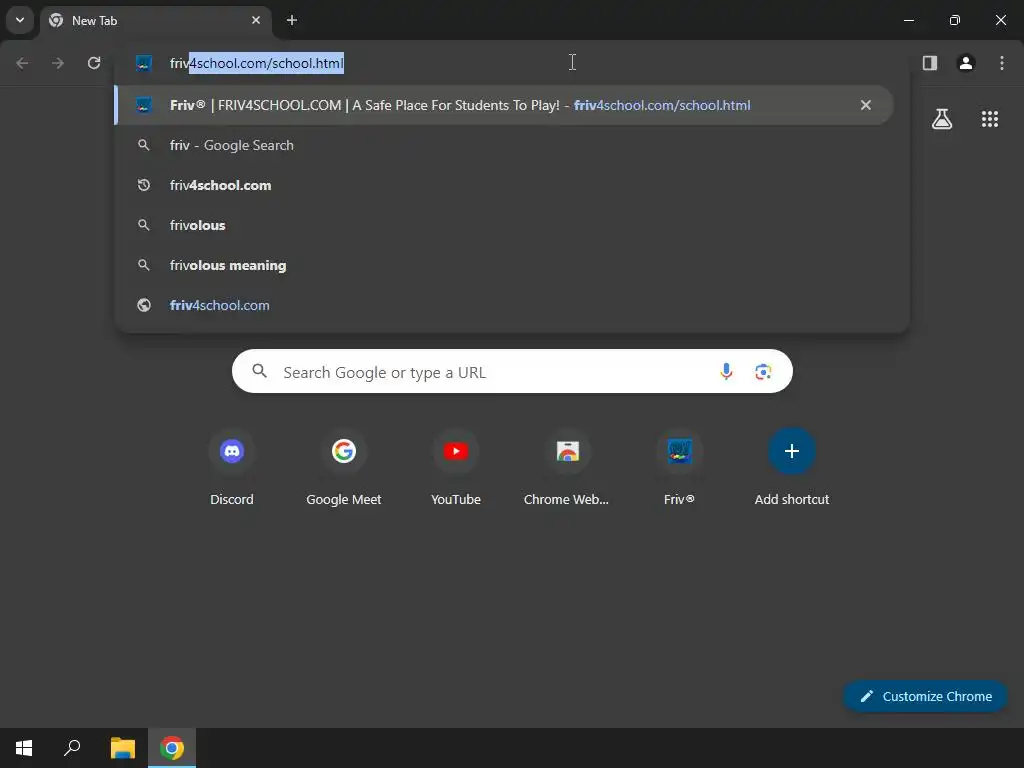Select the New Tab tab

coord(155,20)
